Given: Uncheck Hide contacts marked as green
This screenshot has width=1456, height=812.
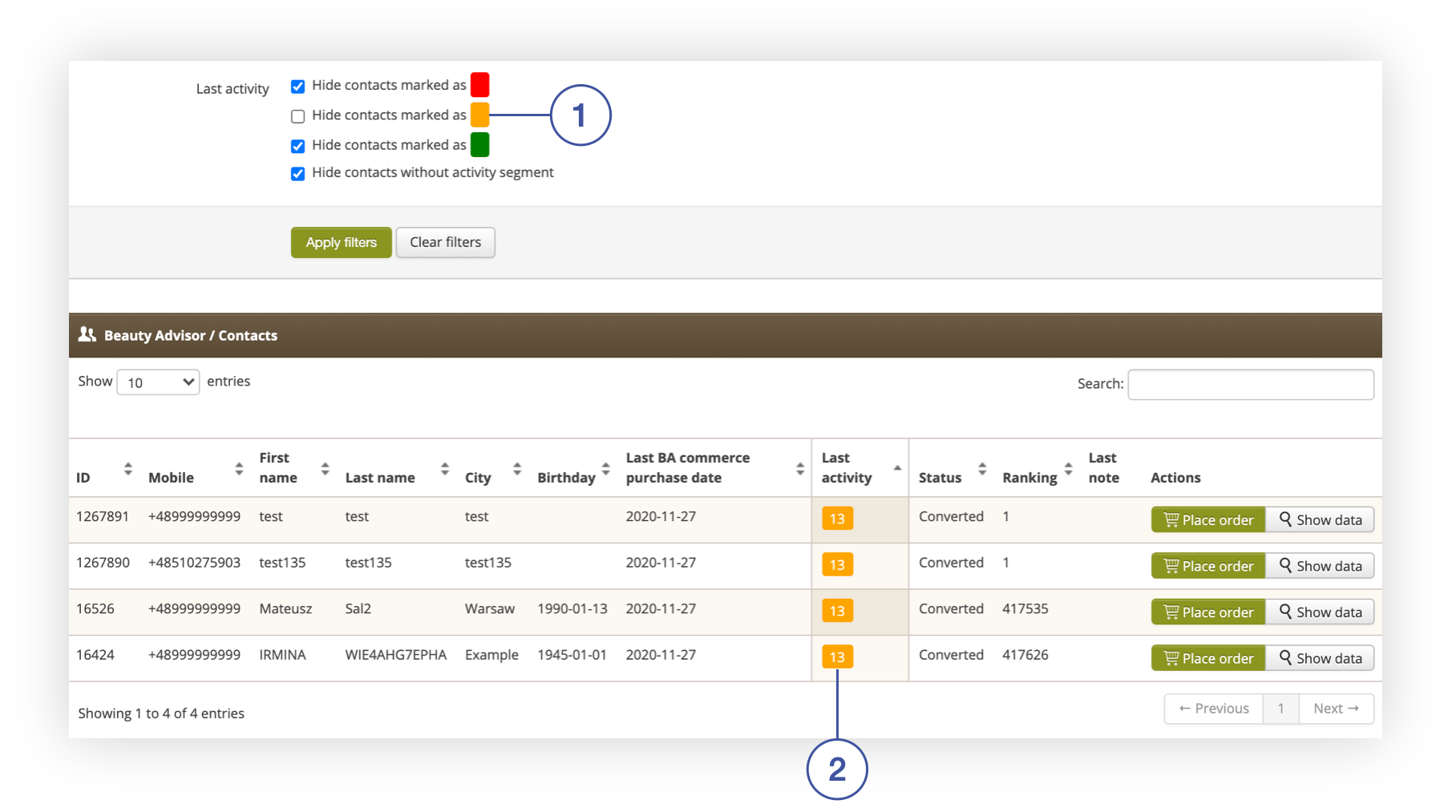Looking at the screenshot, I should (297, 146).
